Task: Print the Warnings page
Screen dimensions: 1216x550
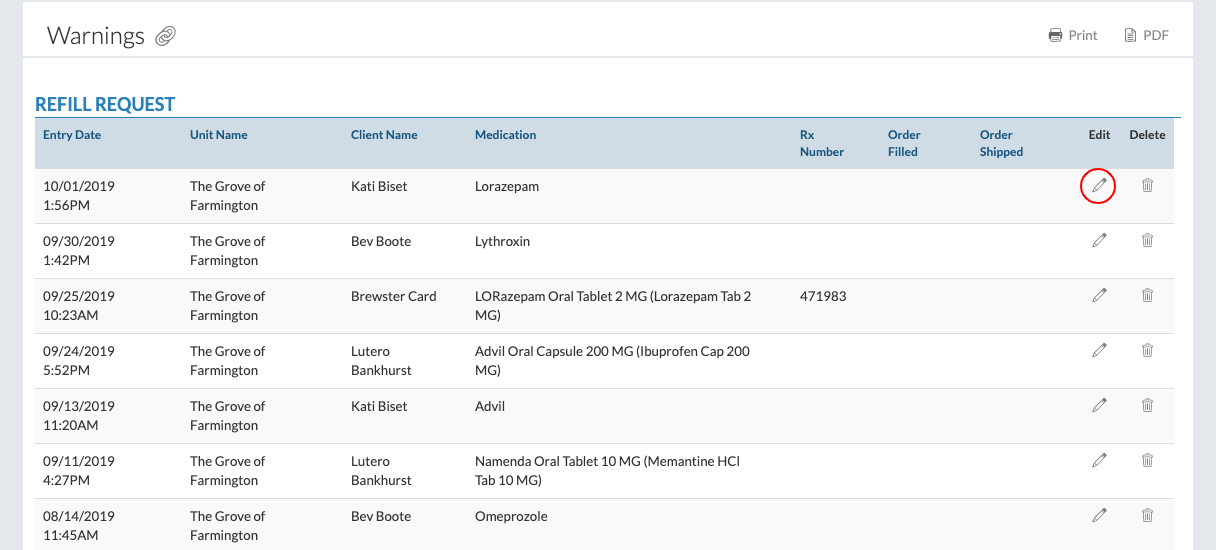Action: (x=1072, y=35)
